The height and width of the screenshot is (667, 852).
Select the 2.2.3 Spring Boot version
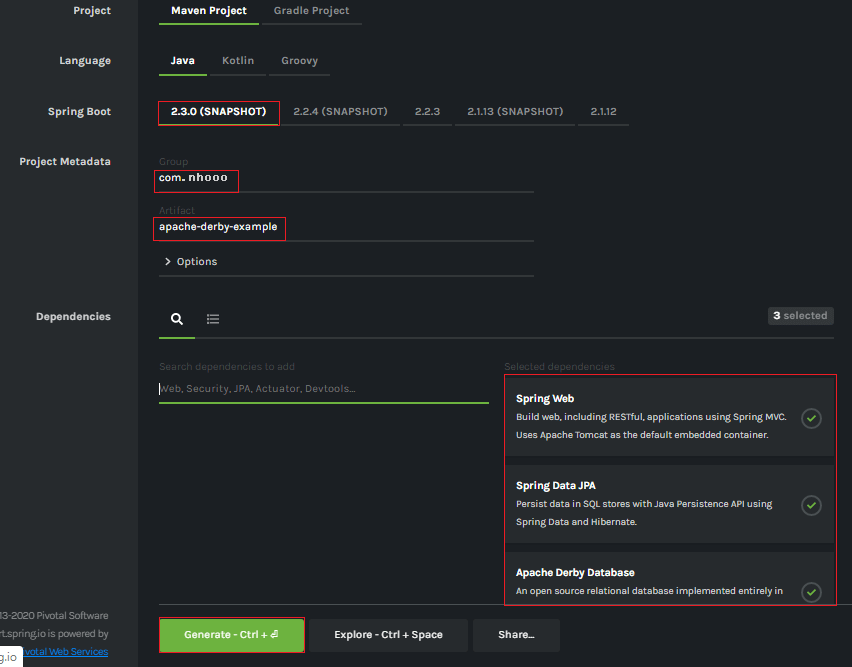coord(427,112)
